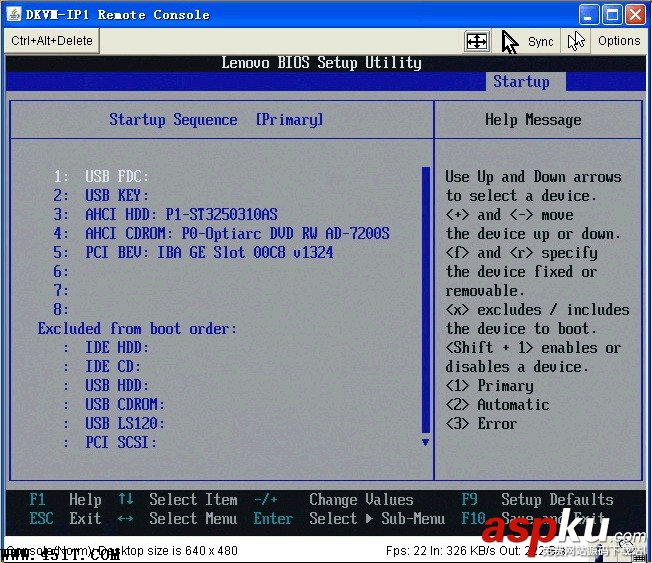Screen dimensions: 652x563
Task: Click the Sync mouse button
Action: [527, 41]
